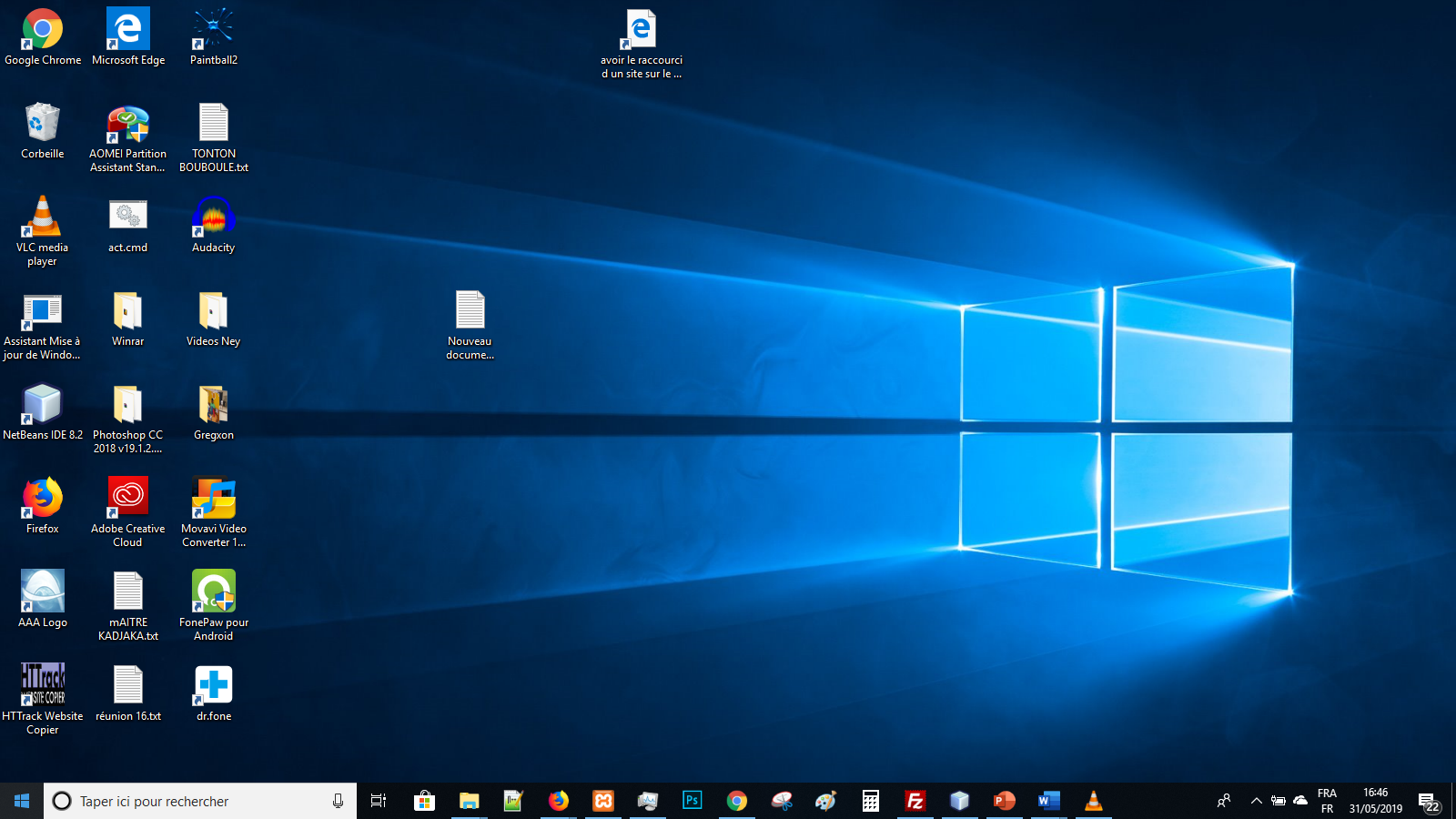Open the 16:46 clock calendar
The image size is (1456, 819).
(1375, 801)
